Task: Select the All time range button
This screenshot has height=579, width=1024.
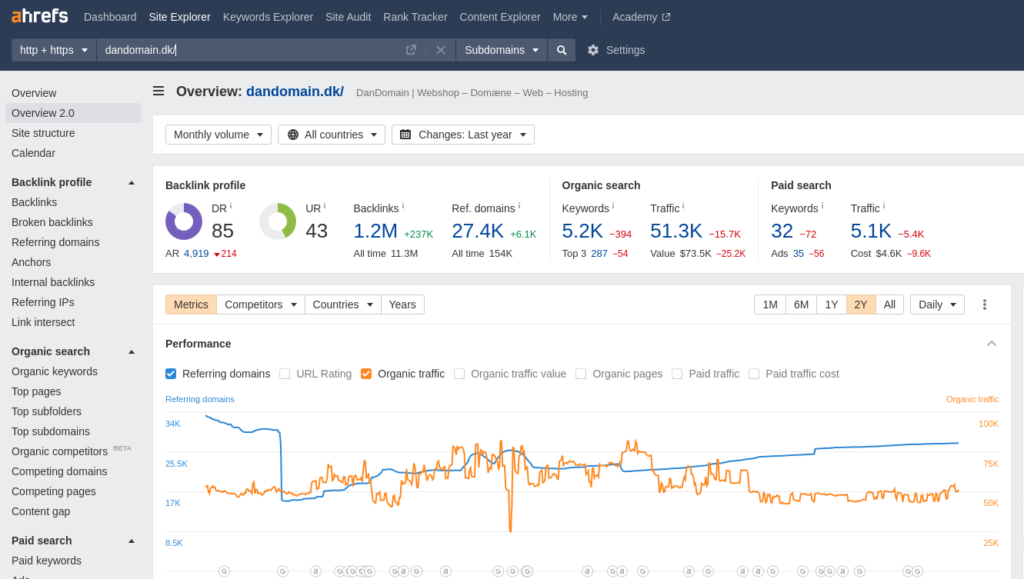Action: pyautogui.click(x=889, y=304)
